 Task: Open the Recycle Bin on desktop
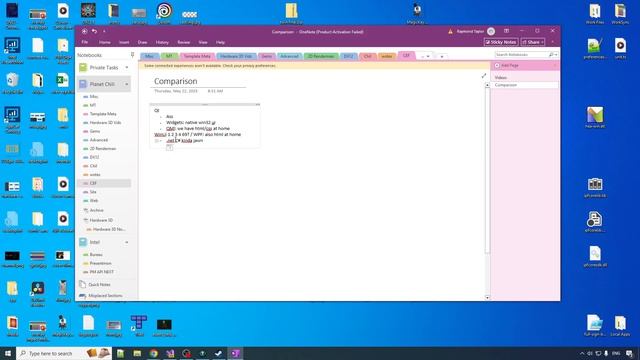tap(12, 80)
